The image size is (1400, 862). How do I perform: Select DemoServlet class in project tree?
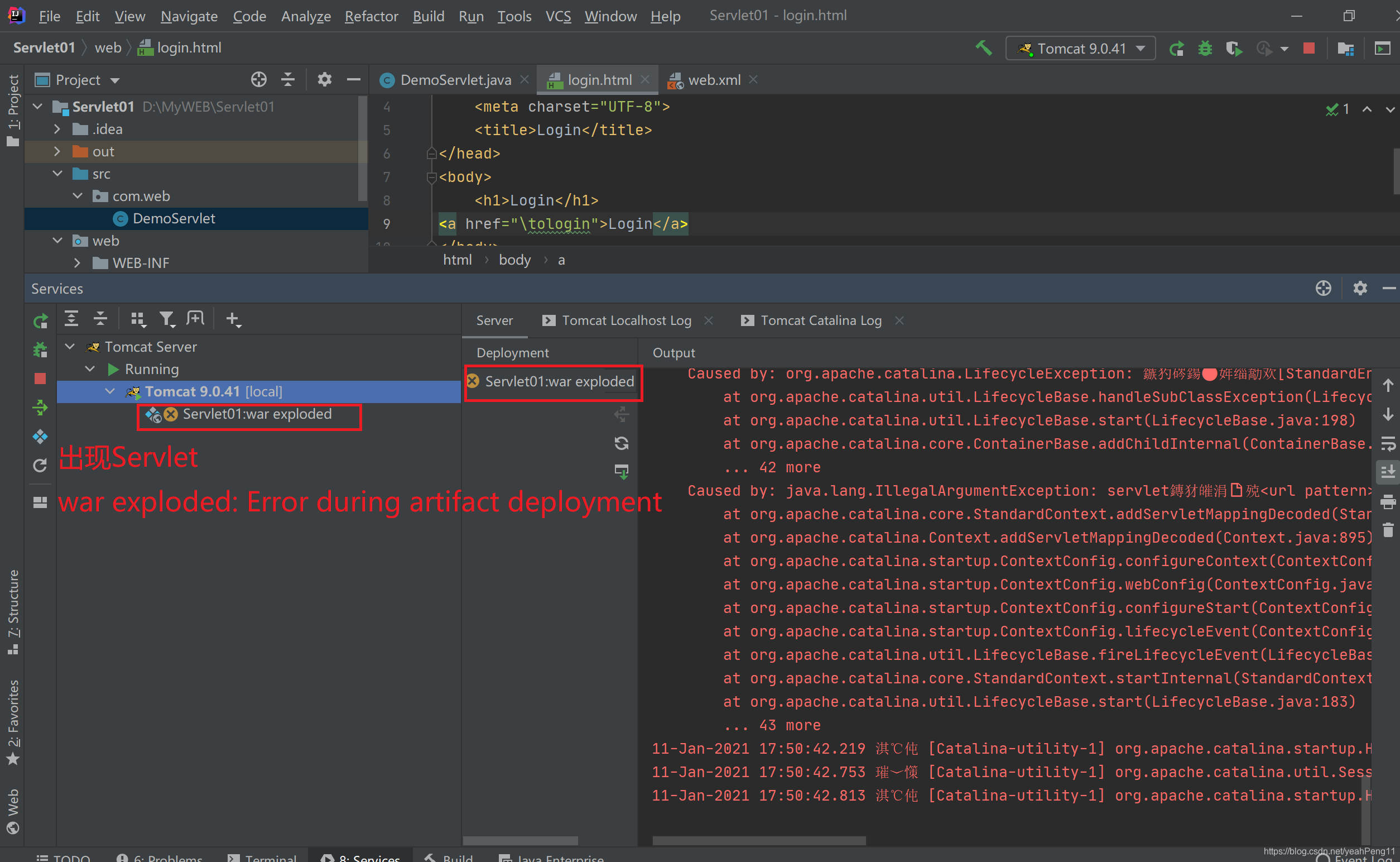tap(174, 218)
